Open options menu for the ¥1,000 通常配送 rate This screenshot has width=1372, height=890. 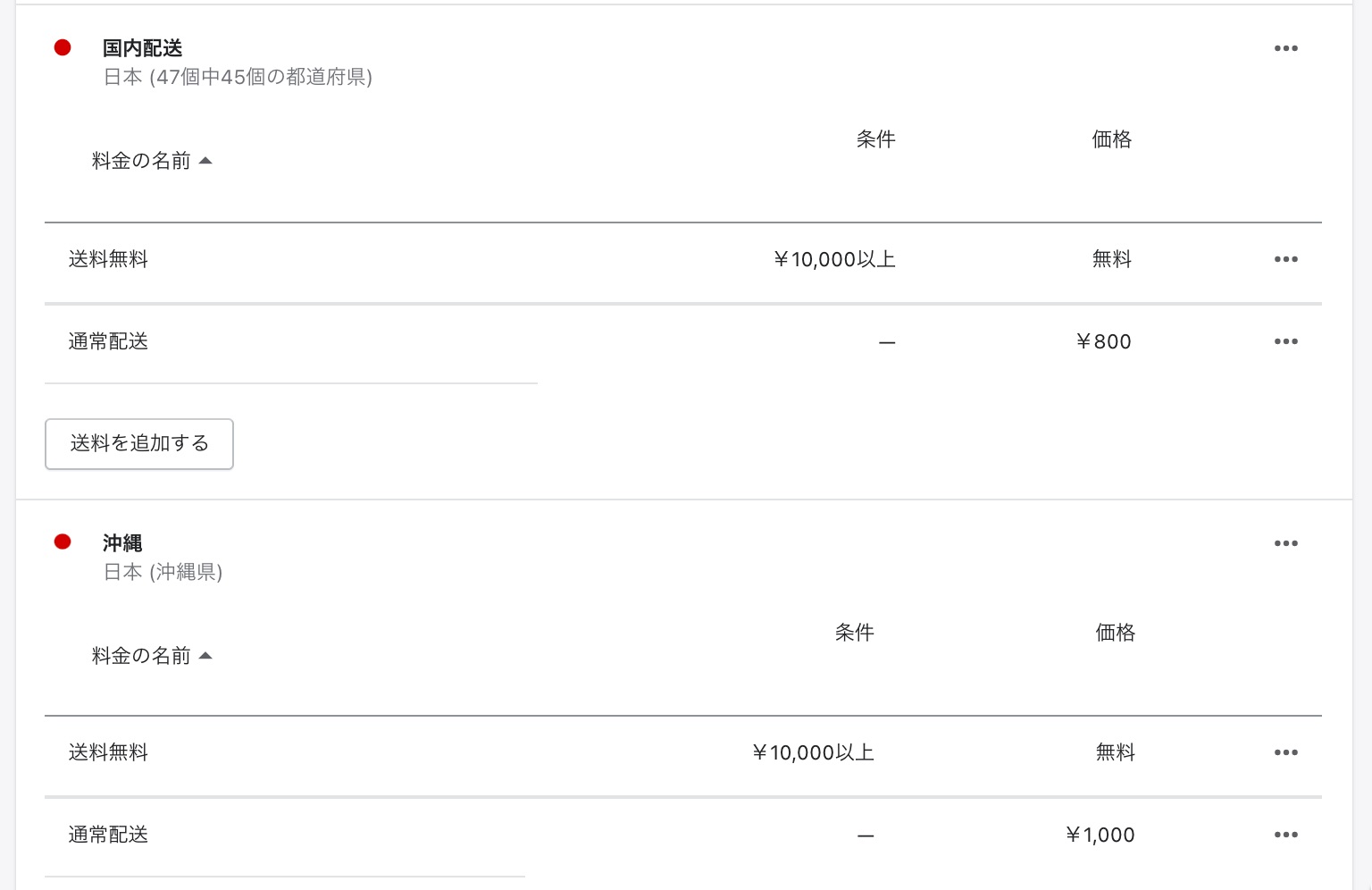(x=1286, y=835)
